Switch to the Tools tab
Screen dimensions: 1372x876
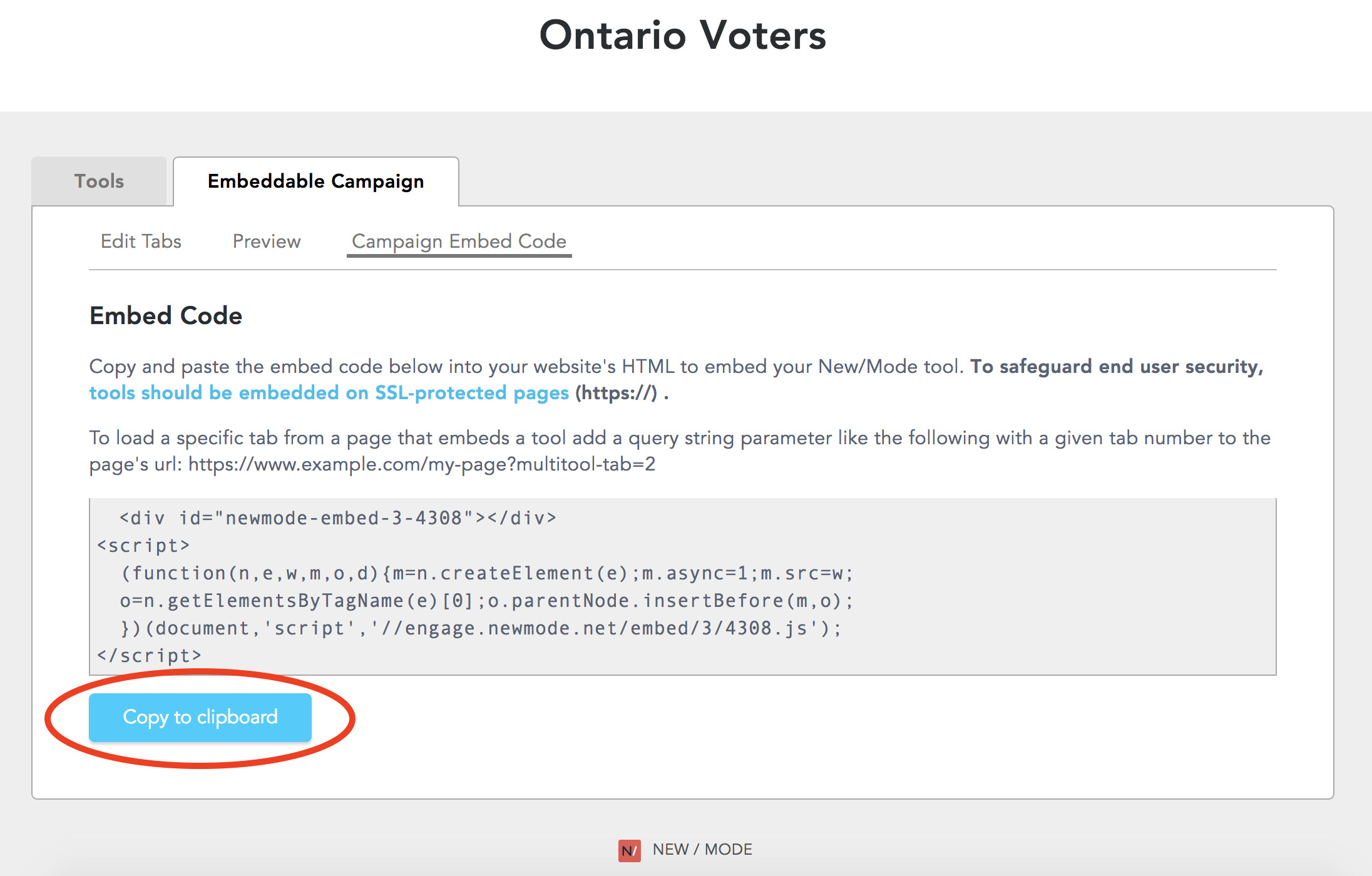99,181
